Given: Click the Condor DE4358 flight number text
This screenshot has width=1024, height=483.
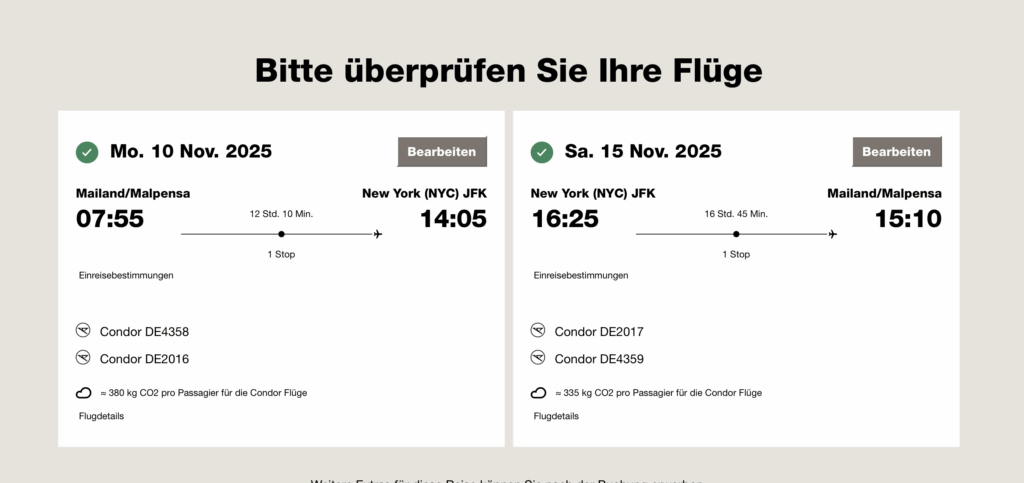Looking at the screenshot, I should pyautogui.click(x=144, y=331).
